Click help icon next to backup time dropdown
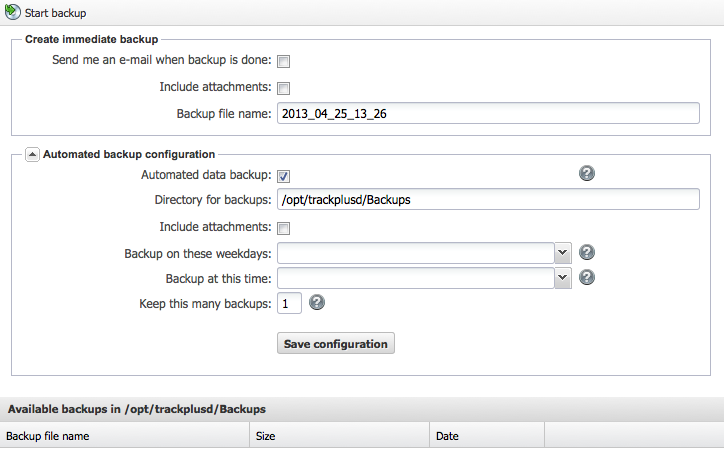Viewport: 724px width, 463px height. [x=587, y=277]
